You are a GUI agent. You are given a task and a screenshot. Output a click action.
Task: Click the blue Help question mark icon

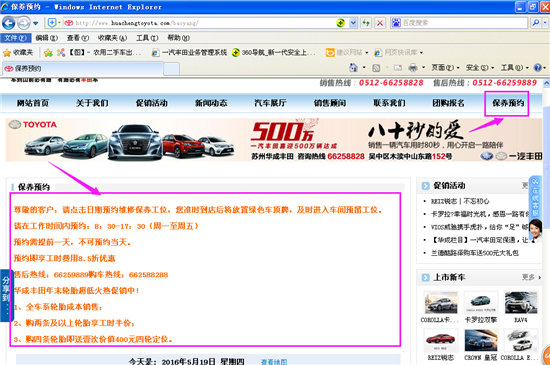pos(537,68)
